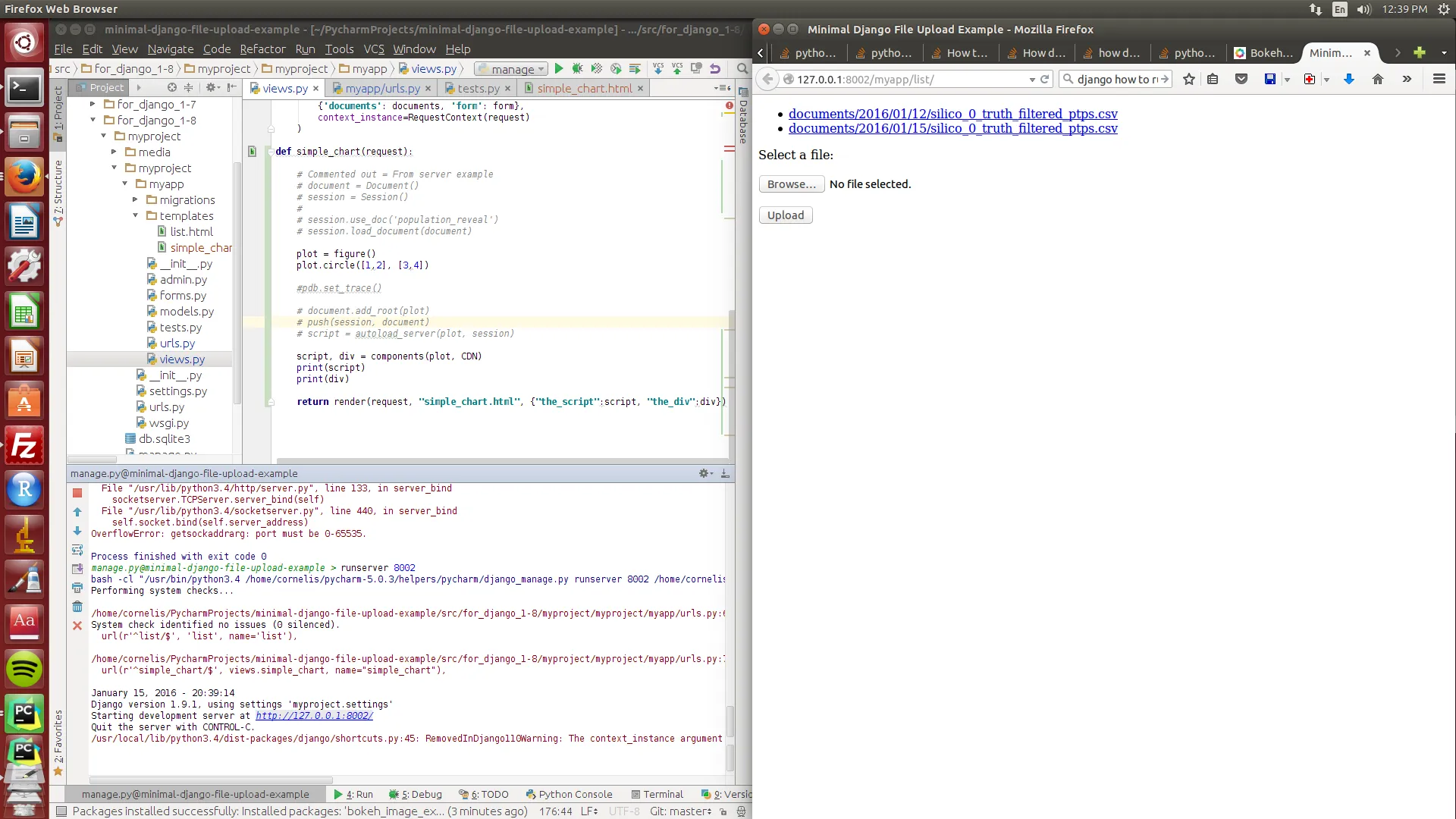Clear console output with trash icon
Screen dimensions: 1456x819
coord(77,607)
